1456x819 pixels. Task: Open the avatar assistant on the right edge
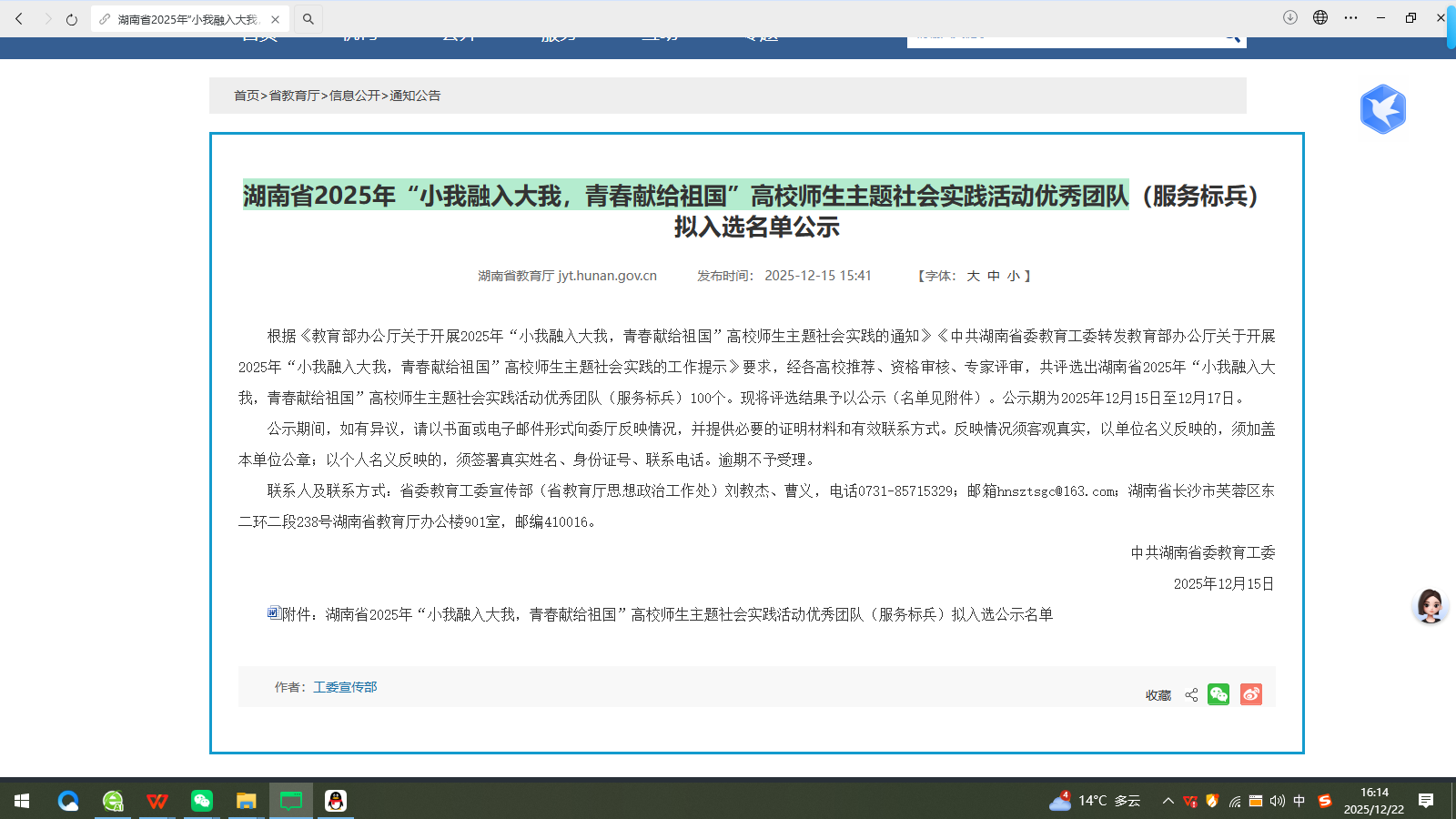pos(1430,607)
